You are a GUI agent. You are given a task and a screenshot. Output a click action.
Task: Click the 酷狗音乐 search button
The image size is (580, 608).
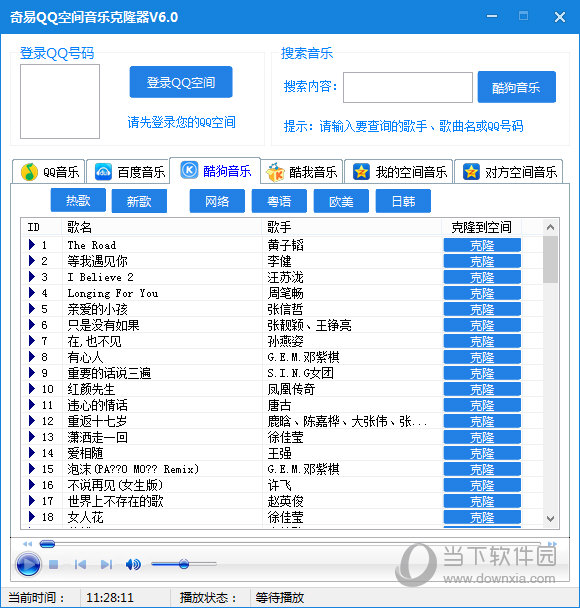pos(516,87)
